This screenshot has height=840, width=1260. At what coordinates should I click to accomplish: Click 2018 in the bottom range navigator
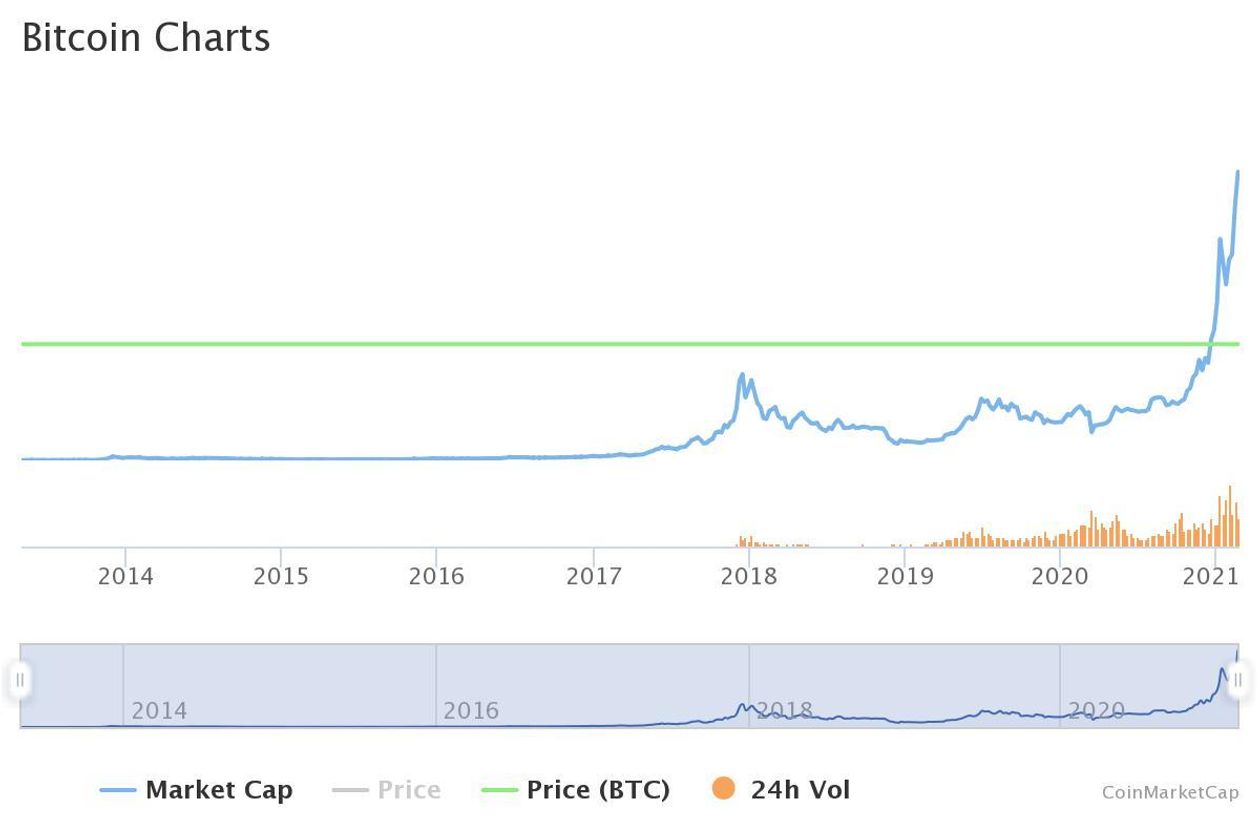(x=784, y=711)
